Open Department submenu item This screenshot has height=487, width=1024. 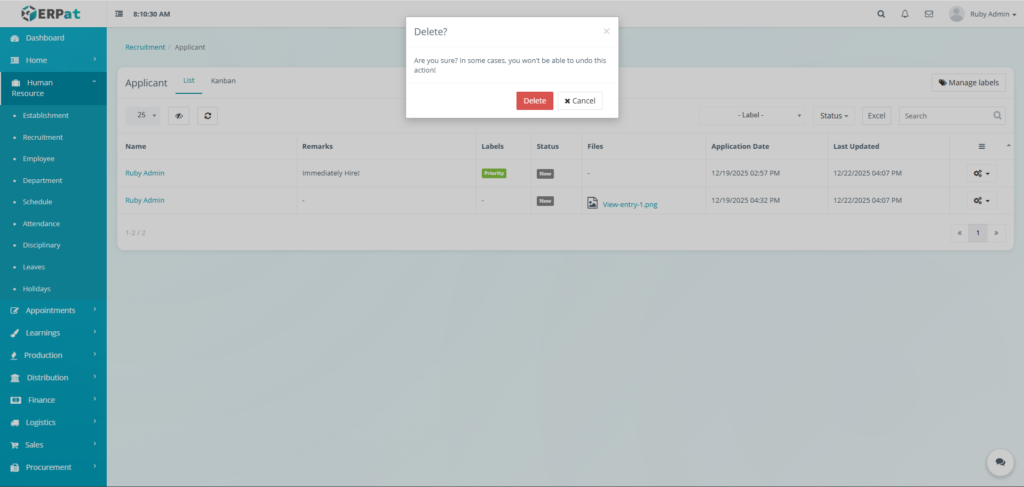tap(42, 180)
